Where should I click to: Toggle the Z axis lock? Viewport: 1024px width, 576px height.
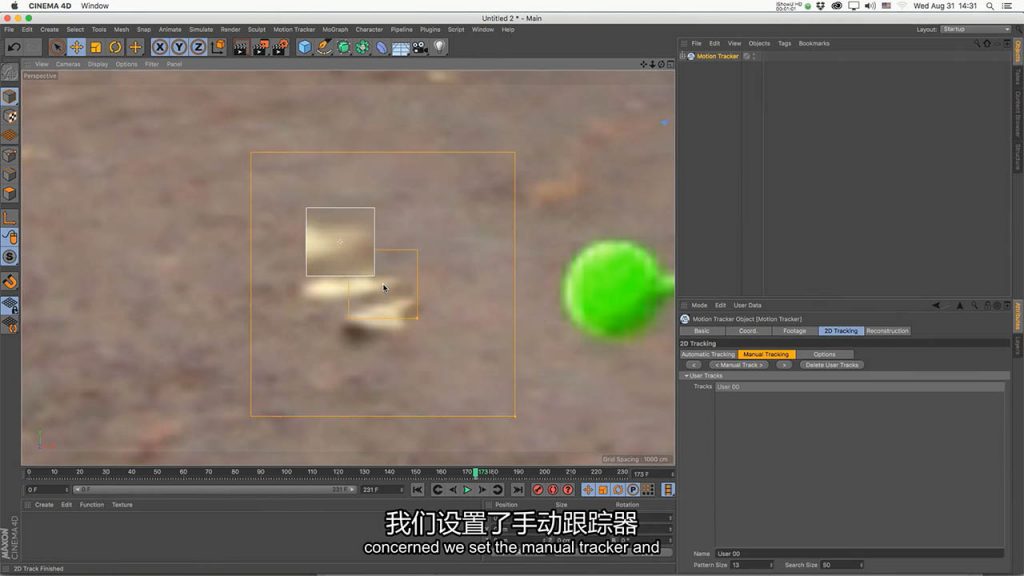[x=198, y=47]
